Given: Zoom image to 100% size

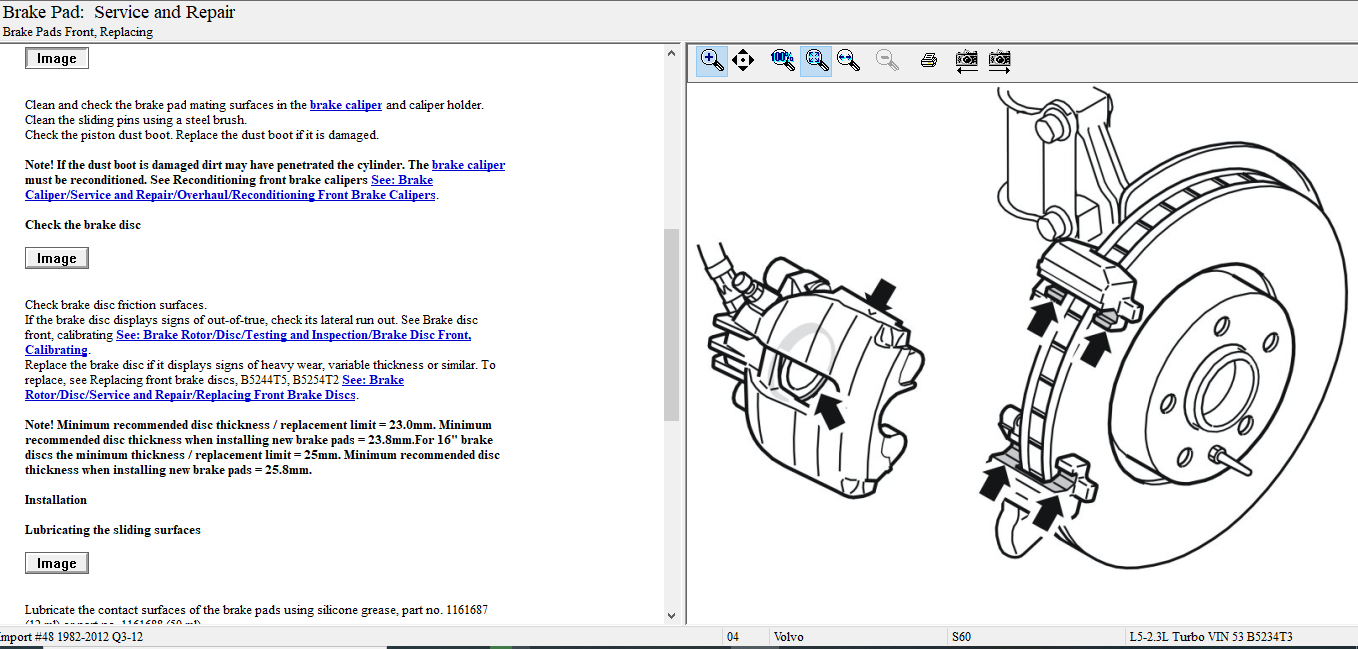Looking at the screenshot, I should [x=783, y=60].
